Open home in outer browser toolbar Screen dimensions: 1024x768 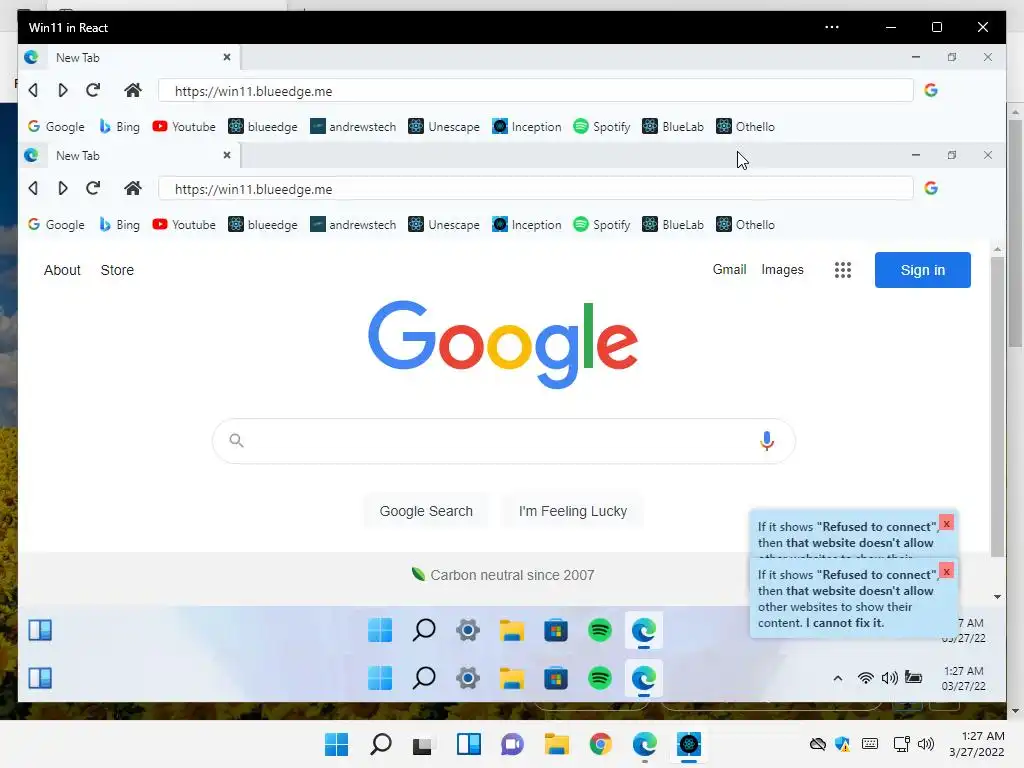(x=133, y=90)
